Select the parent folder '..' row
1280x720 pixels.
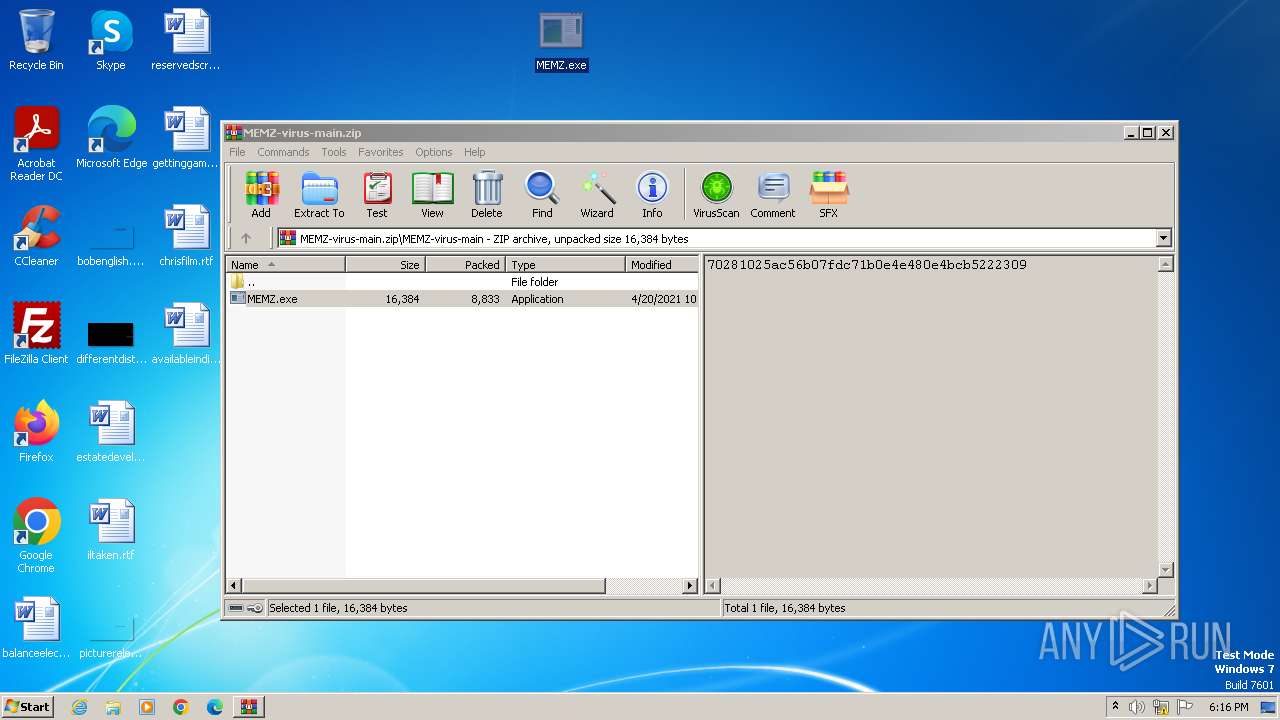462,282
